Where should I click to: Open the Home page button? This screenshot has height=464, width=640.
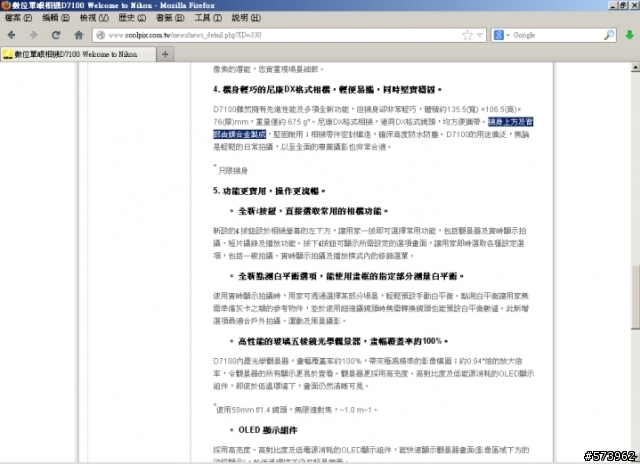click(x=79, y=35)
